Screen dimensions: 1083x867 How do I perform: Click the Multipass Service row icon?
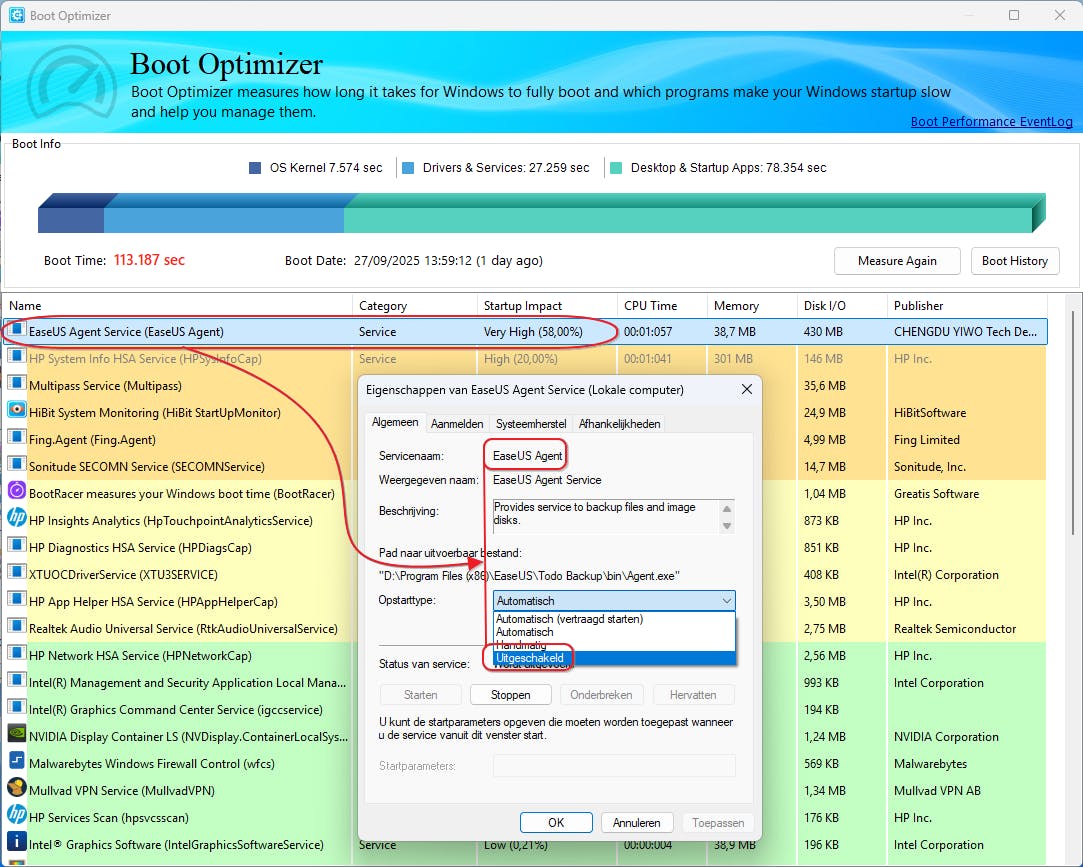(17, 384)
